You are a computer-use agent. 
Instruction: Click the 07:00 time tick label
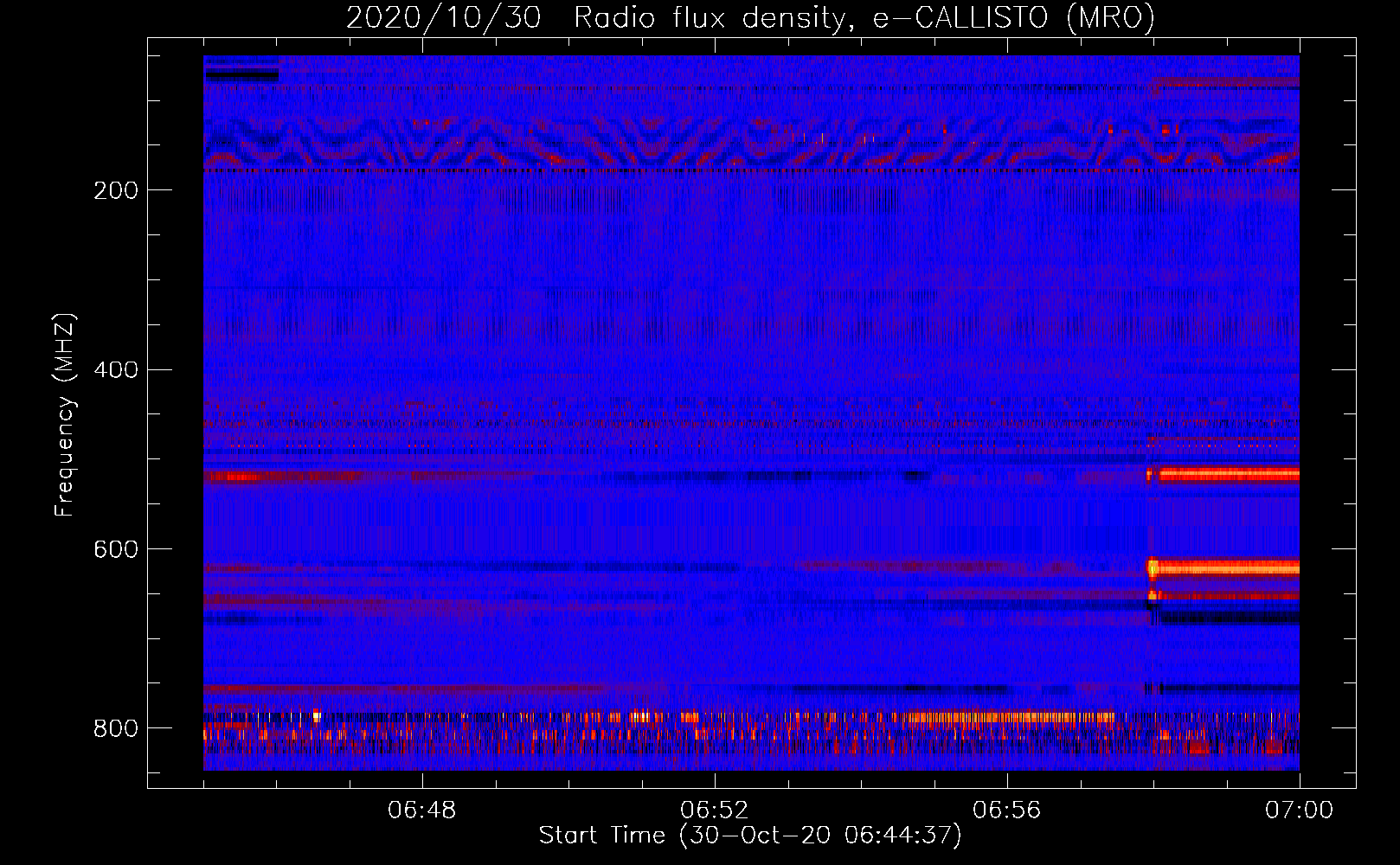click(x=1299, y=811)
